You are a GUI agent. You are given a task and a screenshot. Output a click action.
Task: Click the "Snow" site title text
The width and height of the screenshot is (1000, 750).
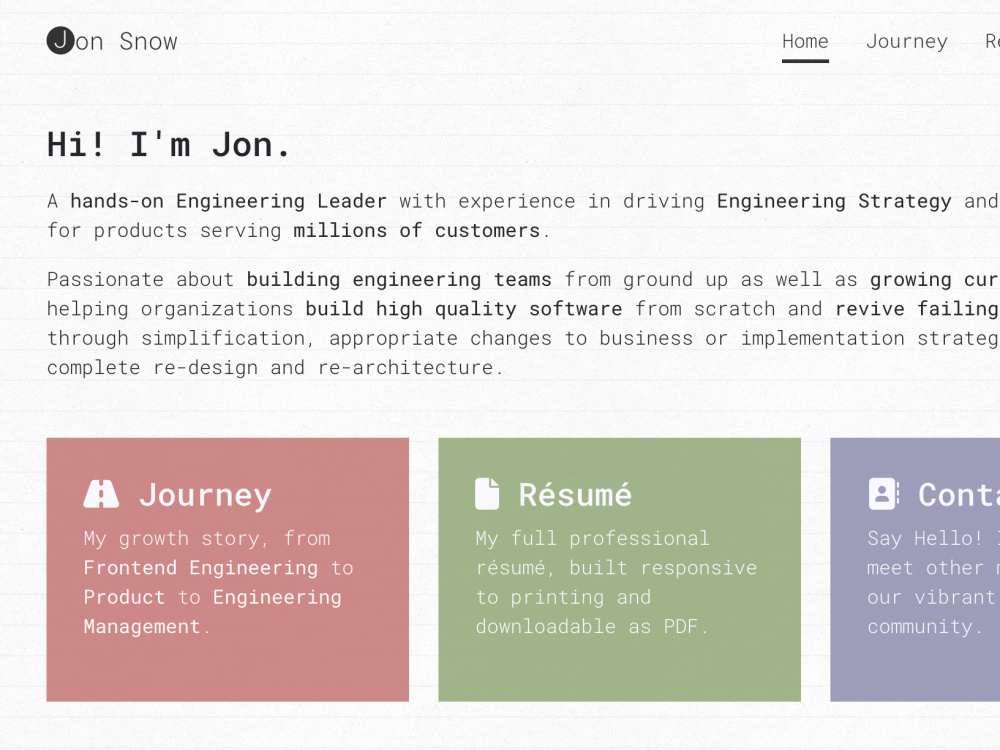point(149,41)
